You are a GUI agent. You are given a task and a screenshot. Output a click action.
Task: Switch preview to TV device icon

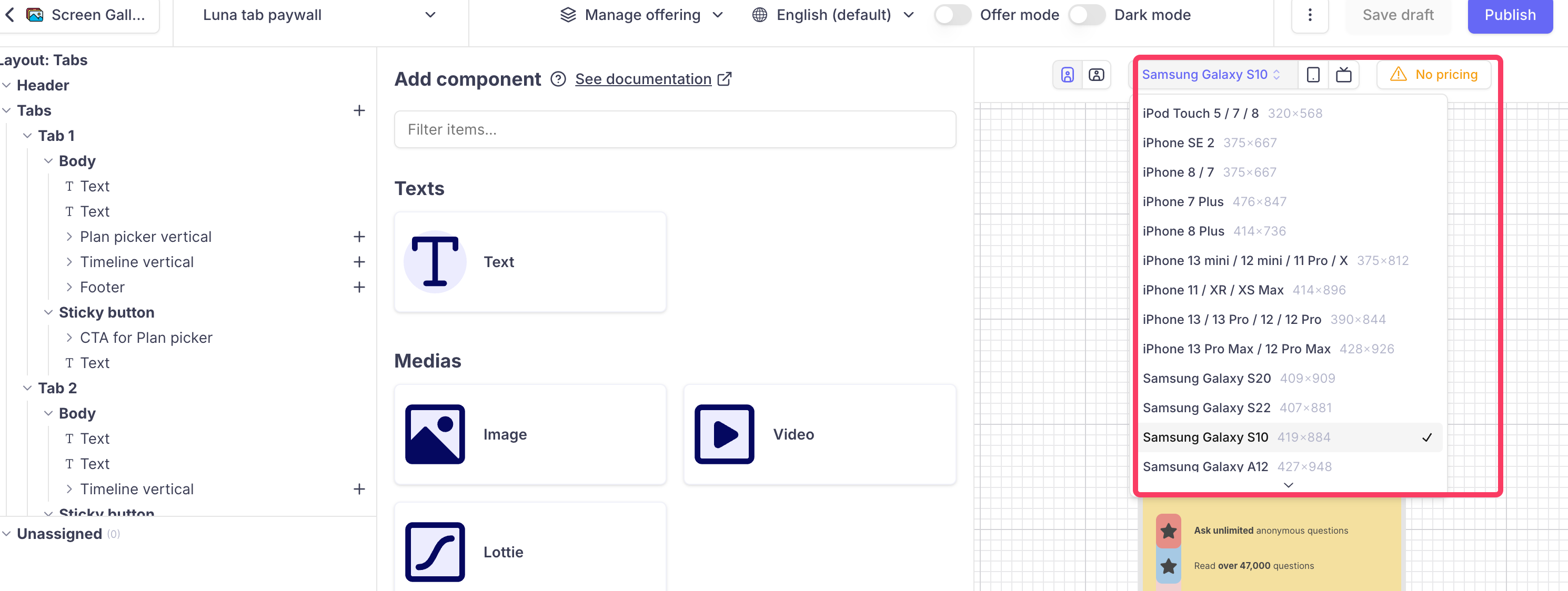[1343, 75]
